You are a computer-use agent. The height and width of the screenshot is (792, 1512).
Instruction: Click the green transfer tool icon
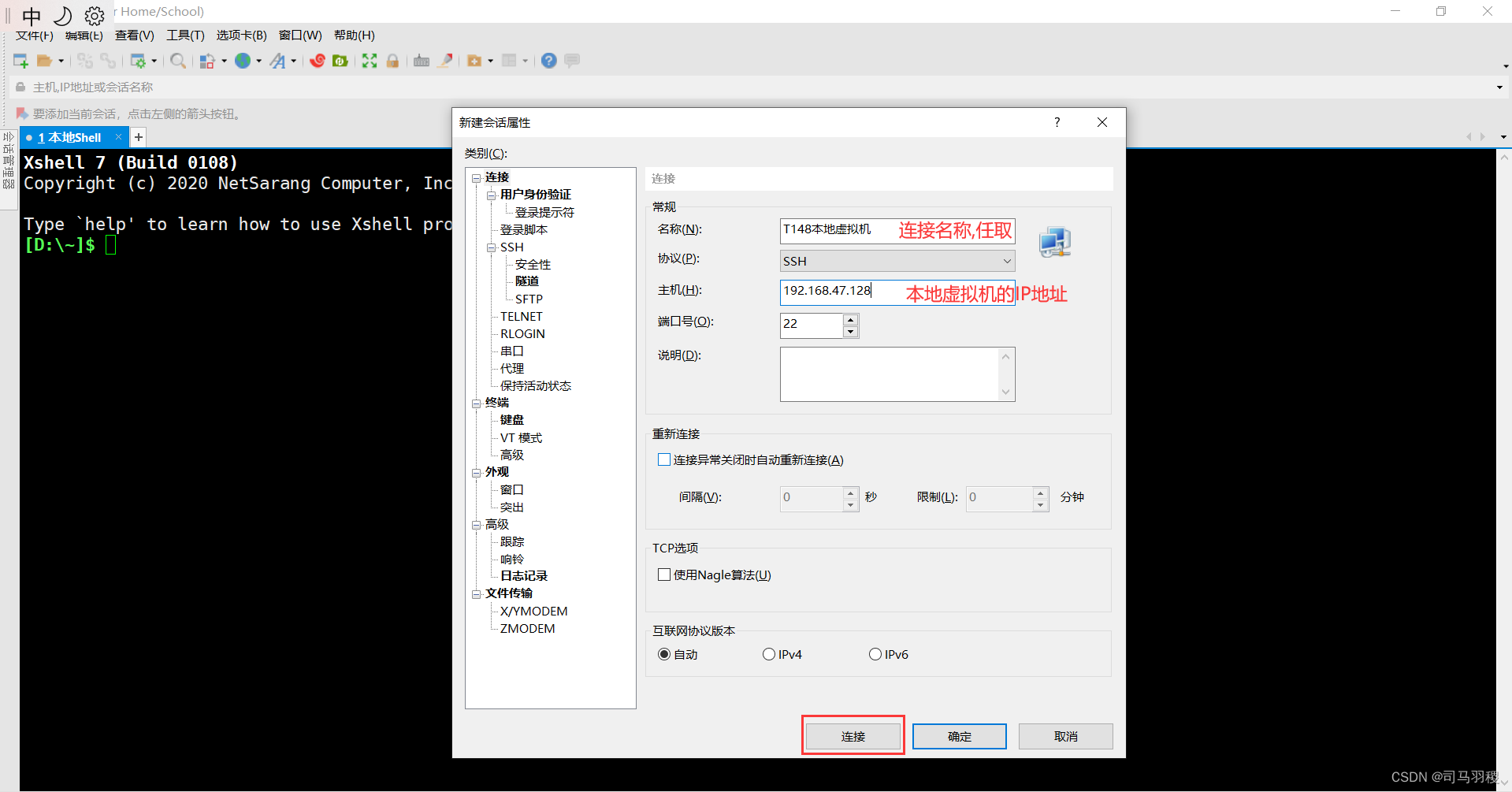tap(340, 61)
